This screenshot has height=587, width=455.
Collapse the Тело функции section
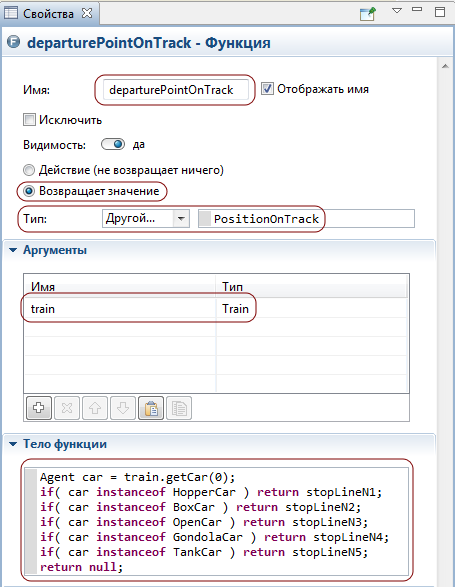pyautogui.click(x=13, y=444)
